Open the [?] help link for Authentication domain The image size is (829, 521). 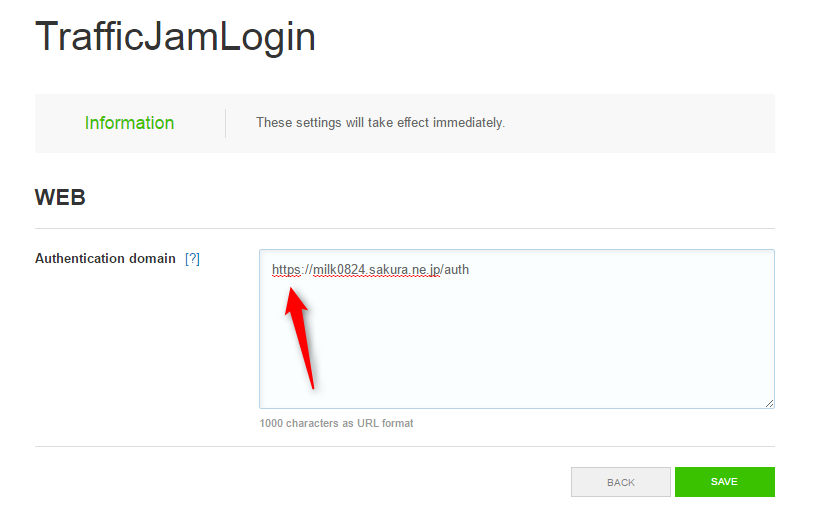coord(192,259)
